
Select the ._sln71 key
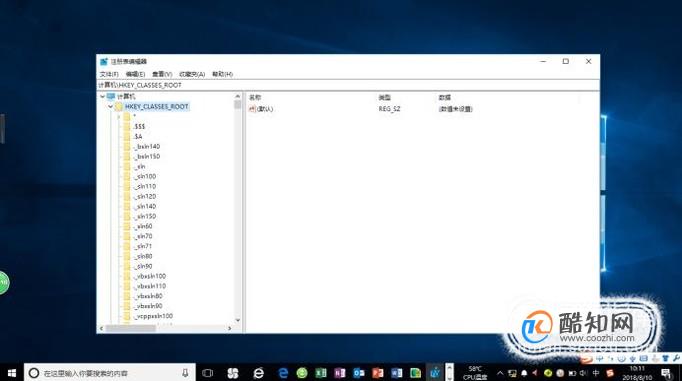point(143,247)
